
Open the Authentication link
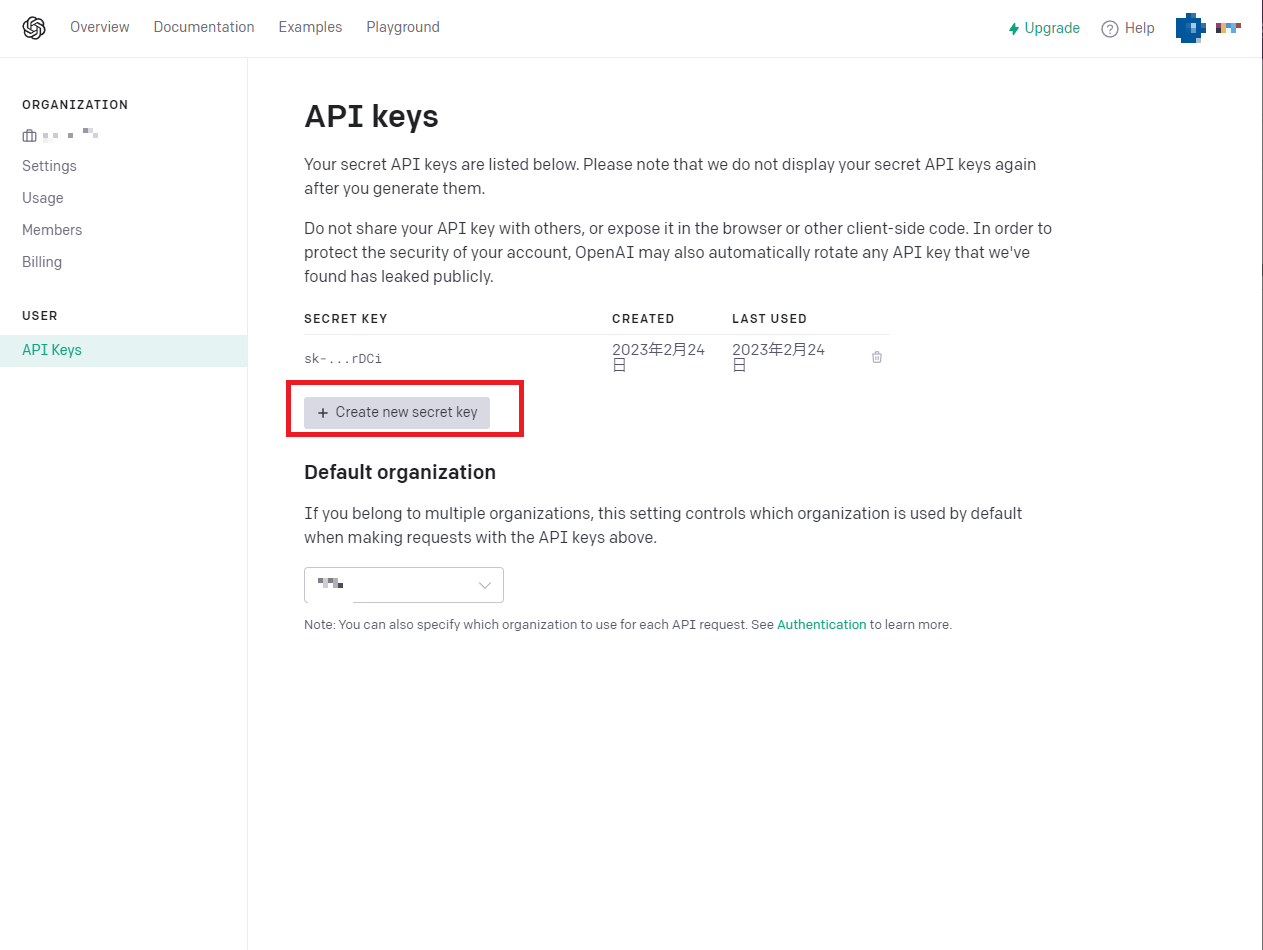click(821, 624)
